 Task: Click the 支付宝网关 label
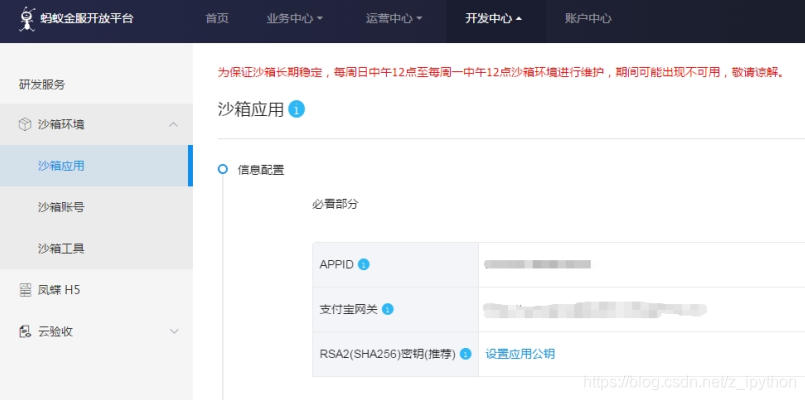coord(348,310)
